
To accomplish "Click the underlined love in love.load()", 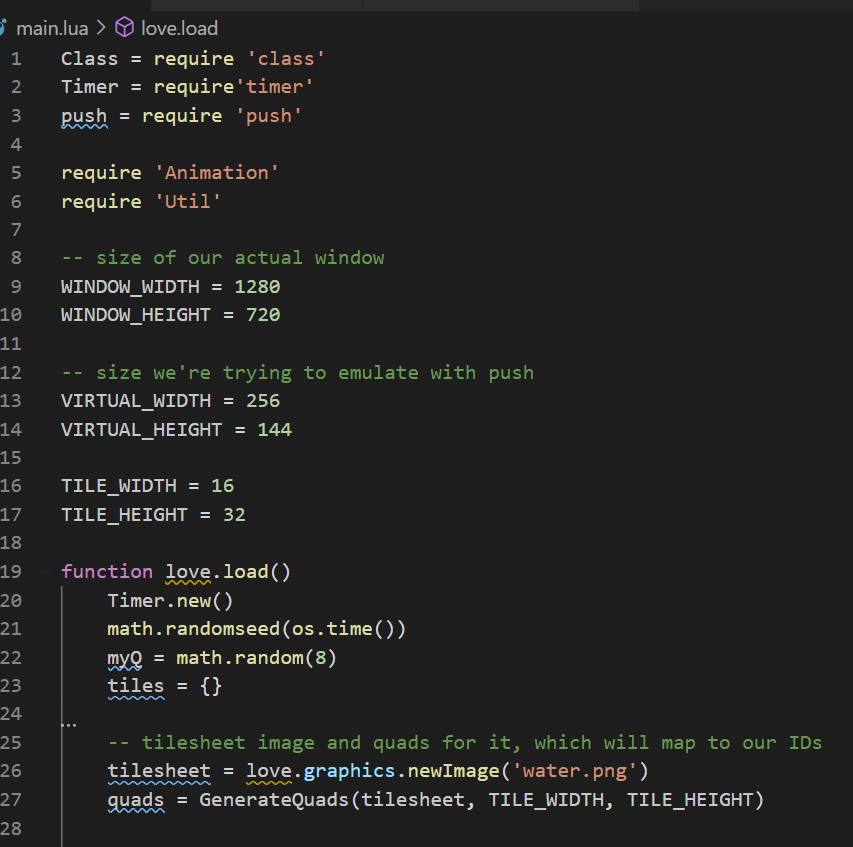I will (x=188, y=573).
